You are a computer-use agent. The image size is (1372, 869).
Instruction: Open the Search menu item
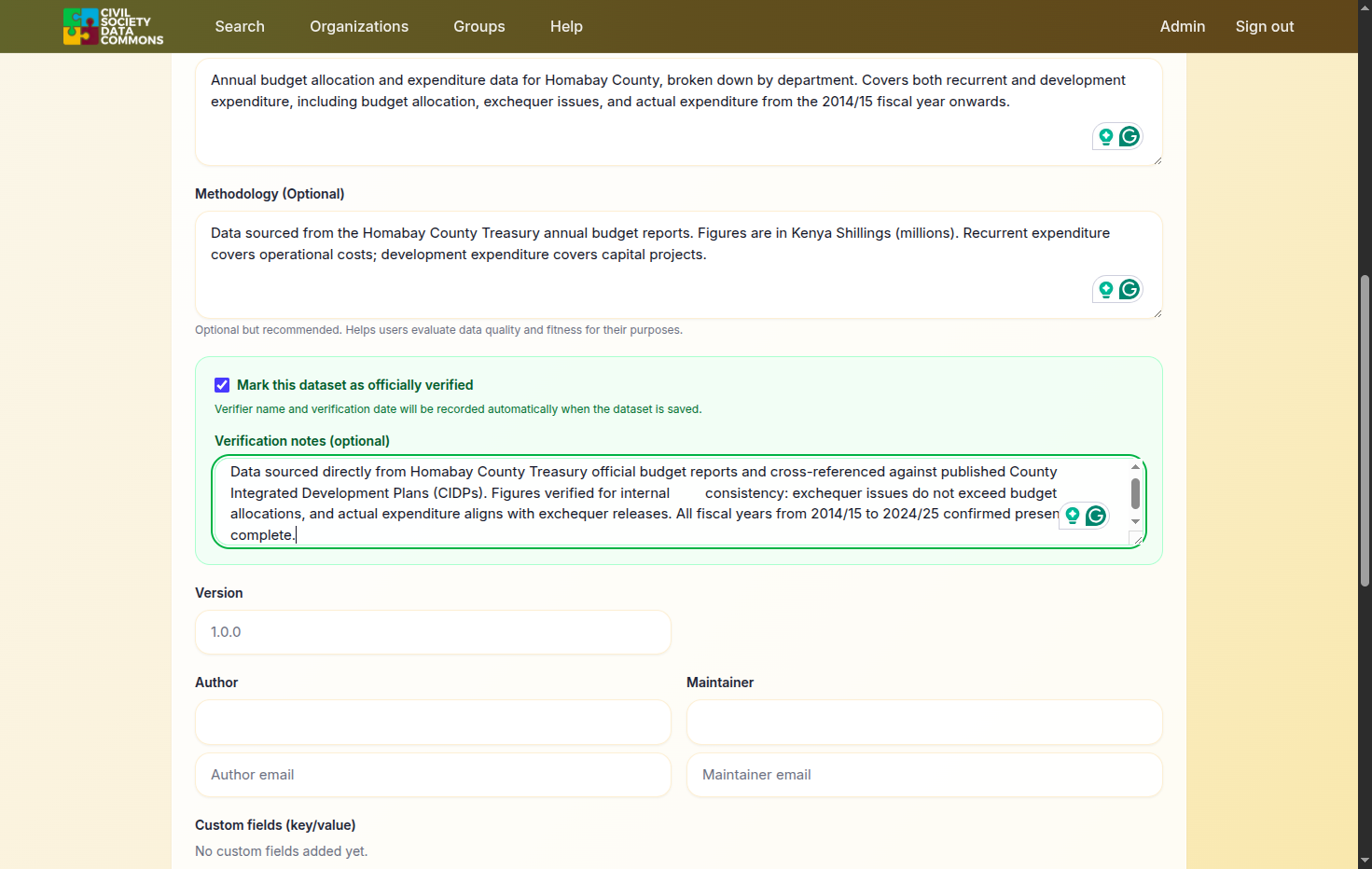click(x=240, y=26)
